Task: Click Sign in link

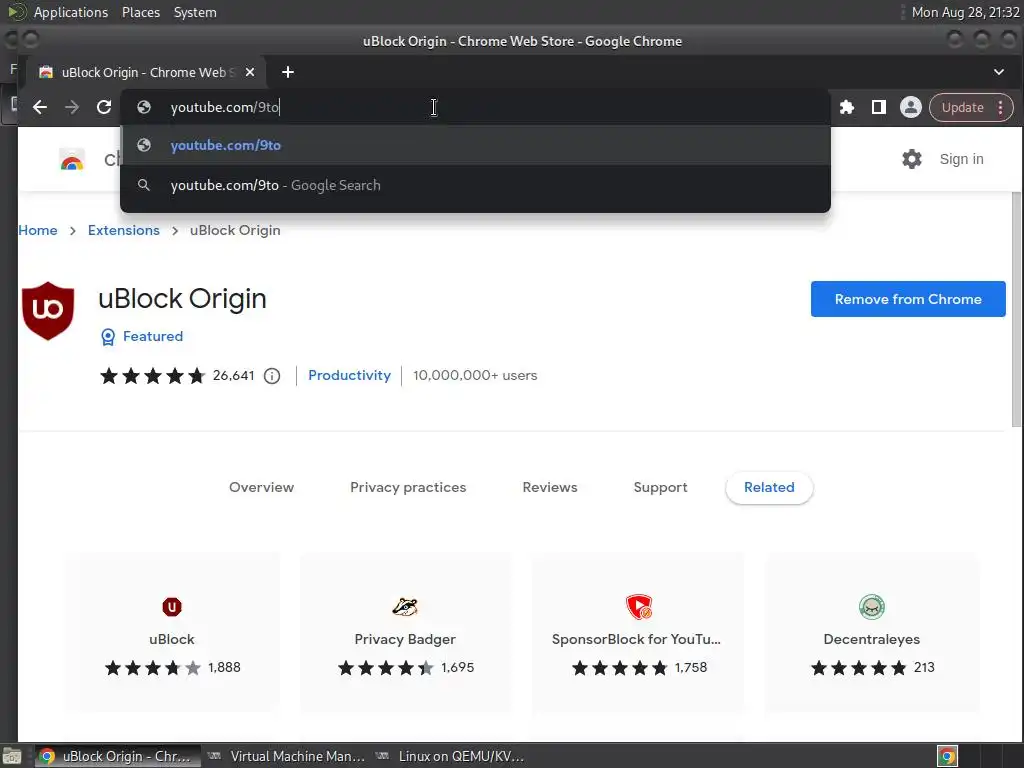Action: (x=961, y=159)
